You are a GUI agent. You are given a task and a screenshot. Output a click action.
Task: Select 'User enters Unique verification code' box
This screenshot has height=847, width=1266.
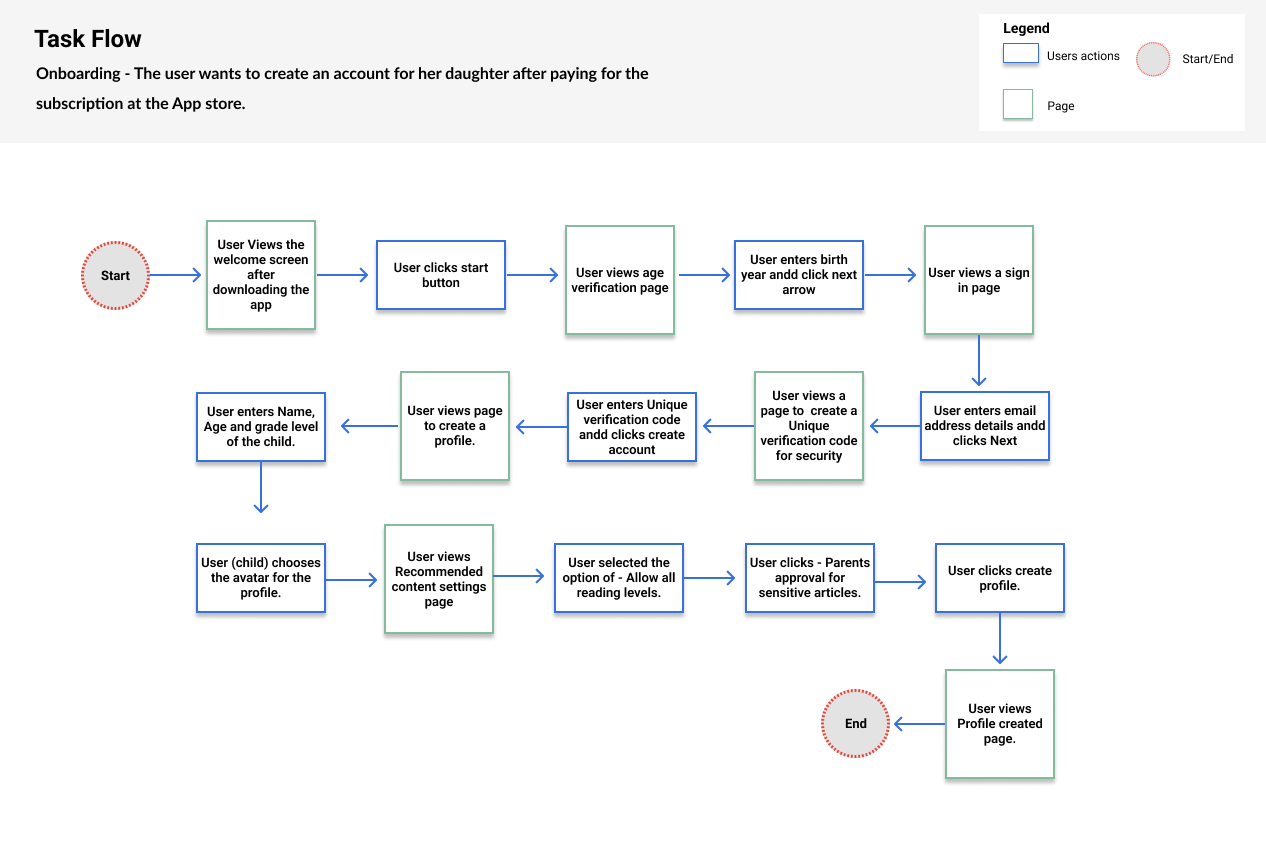pos(632,427)
